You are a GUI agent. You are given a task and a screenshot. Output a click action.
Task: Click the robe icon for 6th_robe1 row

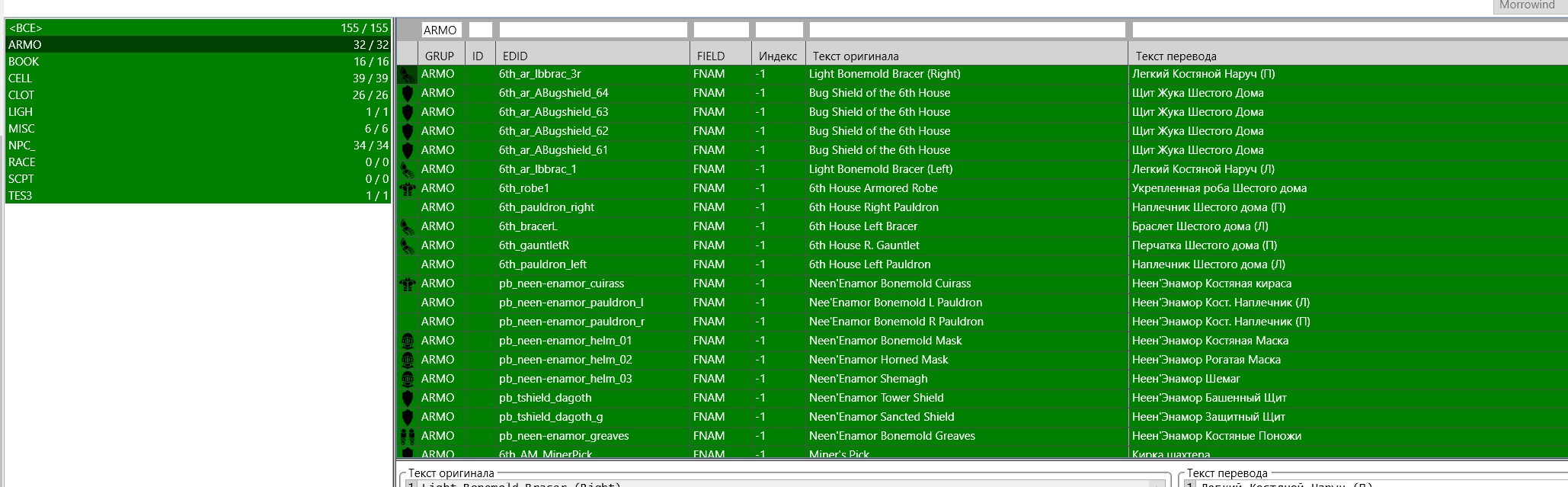tap(408, 189)
